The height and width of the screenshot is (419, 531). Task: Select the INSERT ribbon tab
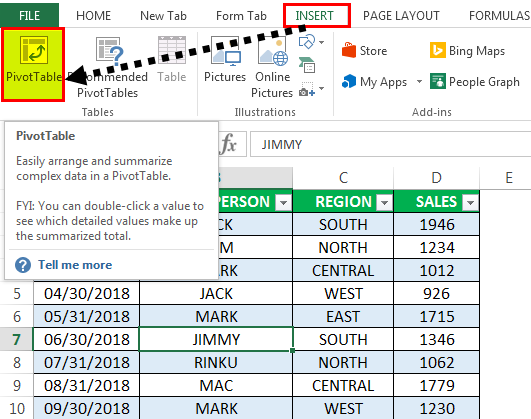tap(315, 16)
